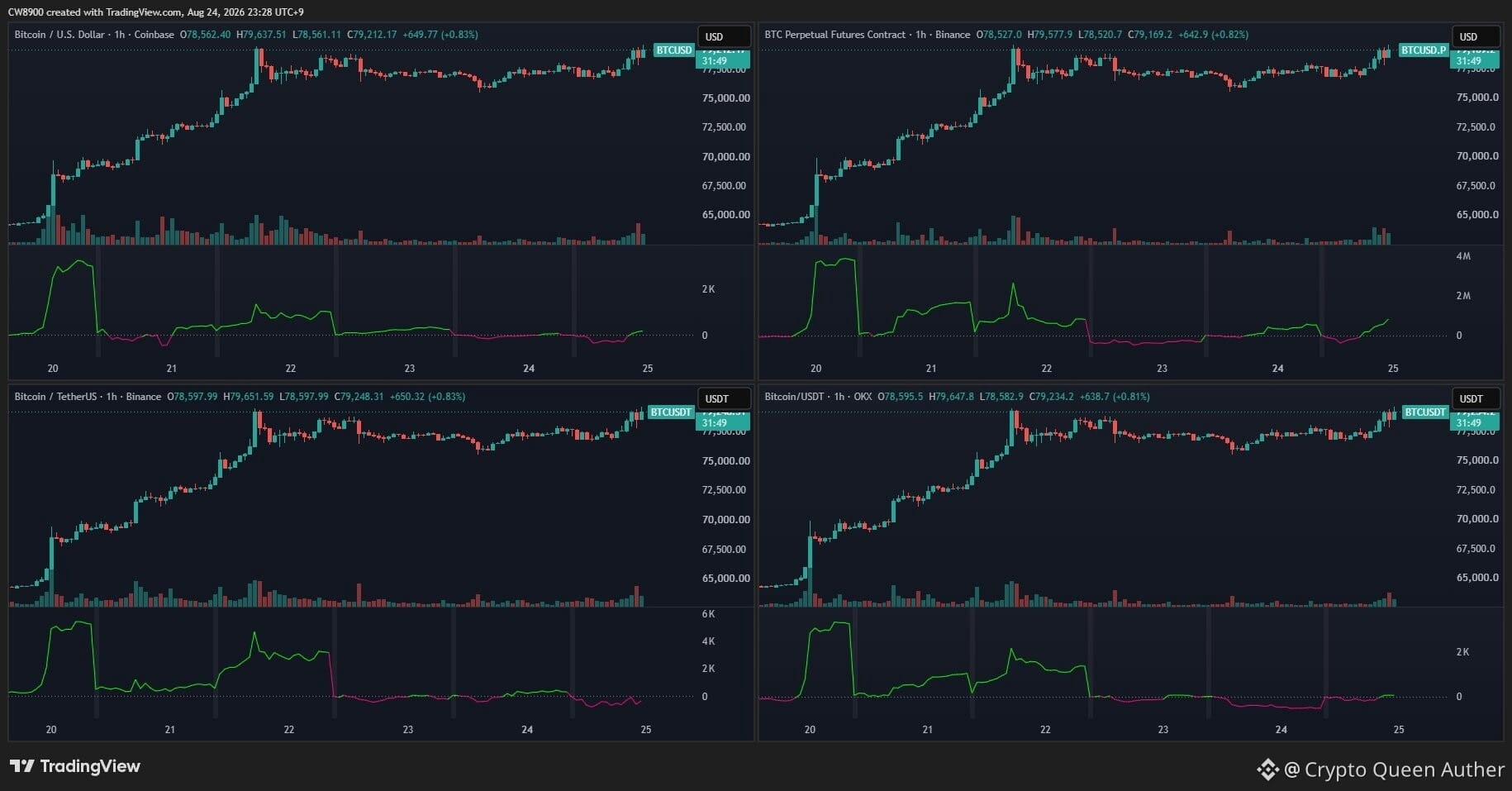The width and height of the screenshot is (1512, 791).
Task: Click the +642.9 (+0.82%) change on the futures chart
Action: (x=1213, y=35)
